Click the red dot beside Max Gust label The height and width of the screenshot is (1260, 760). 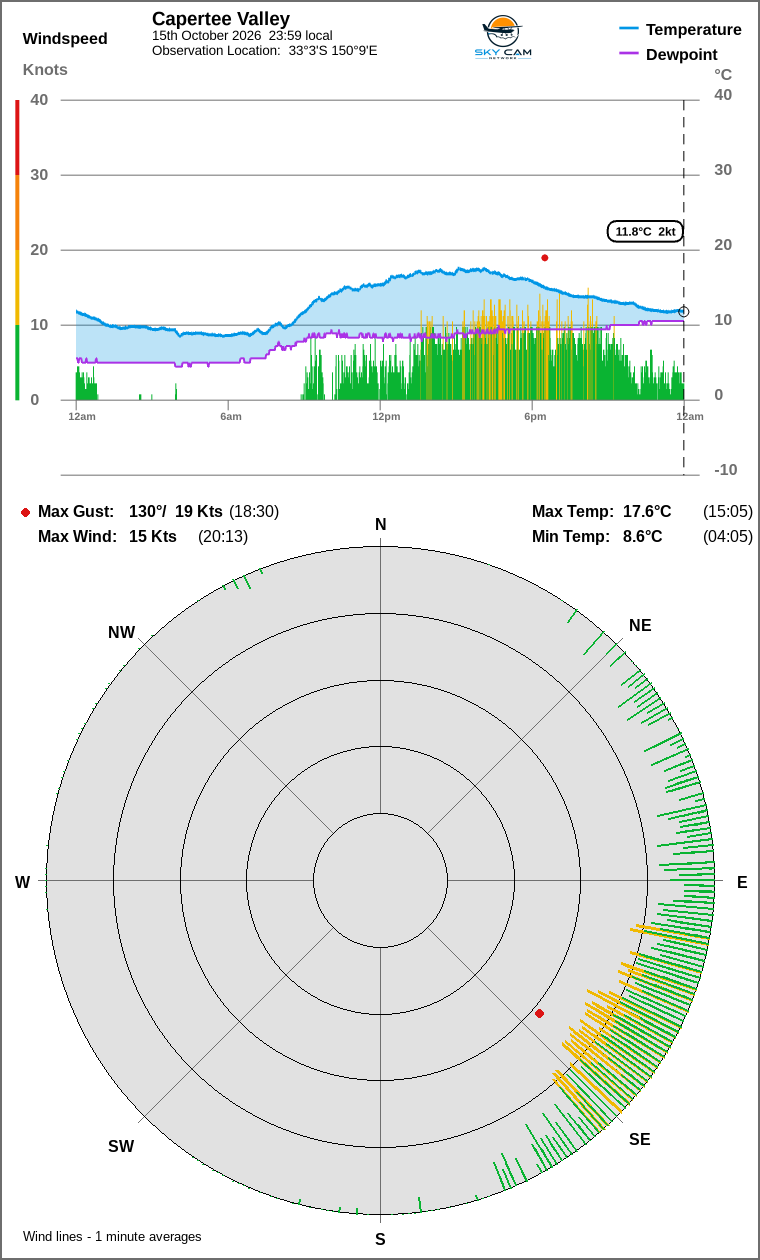(25, 512)
